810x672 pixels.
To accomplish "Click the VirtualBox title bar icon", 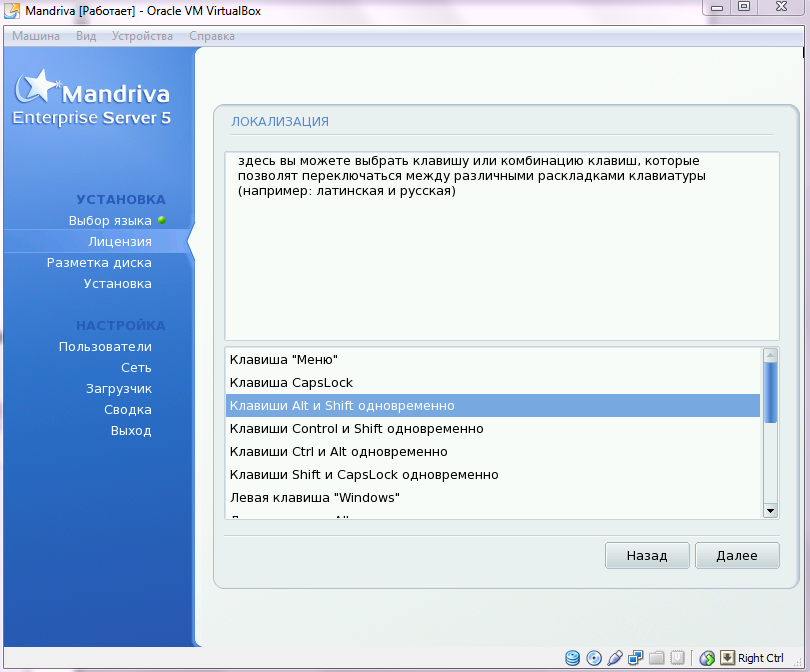I will (12, 10).
